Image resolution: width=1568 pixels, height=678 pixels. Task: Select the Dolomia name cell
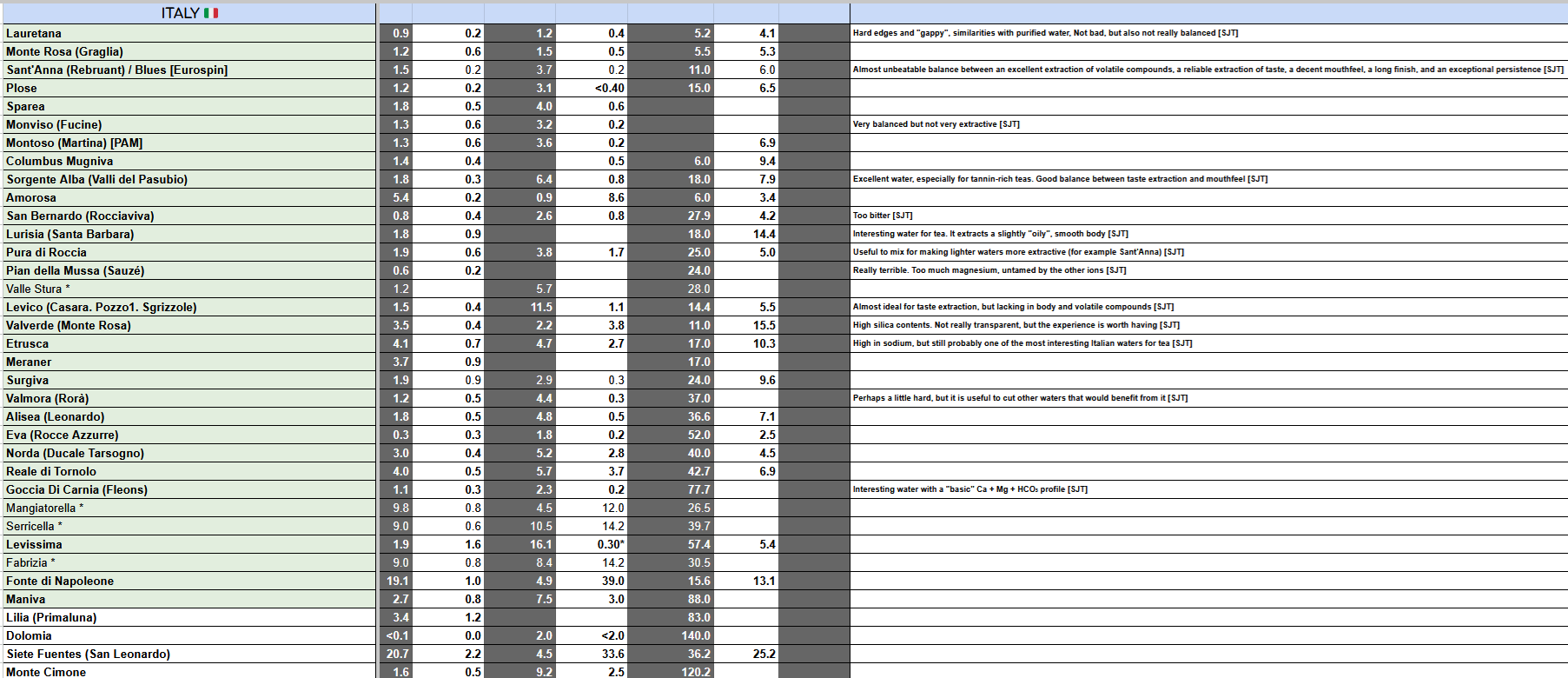[x=189, y=635]
